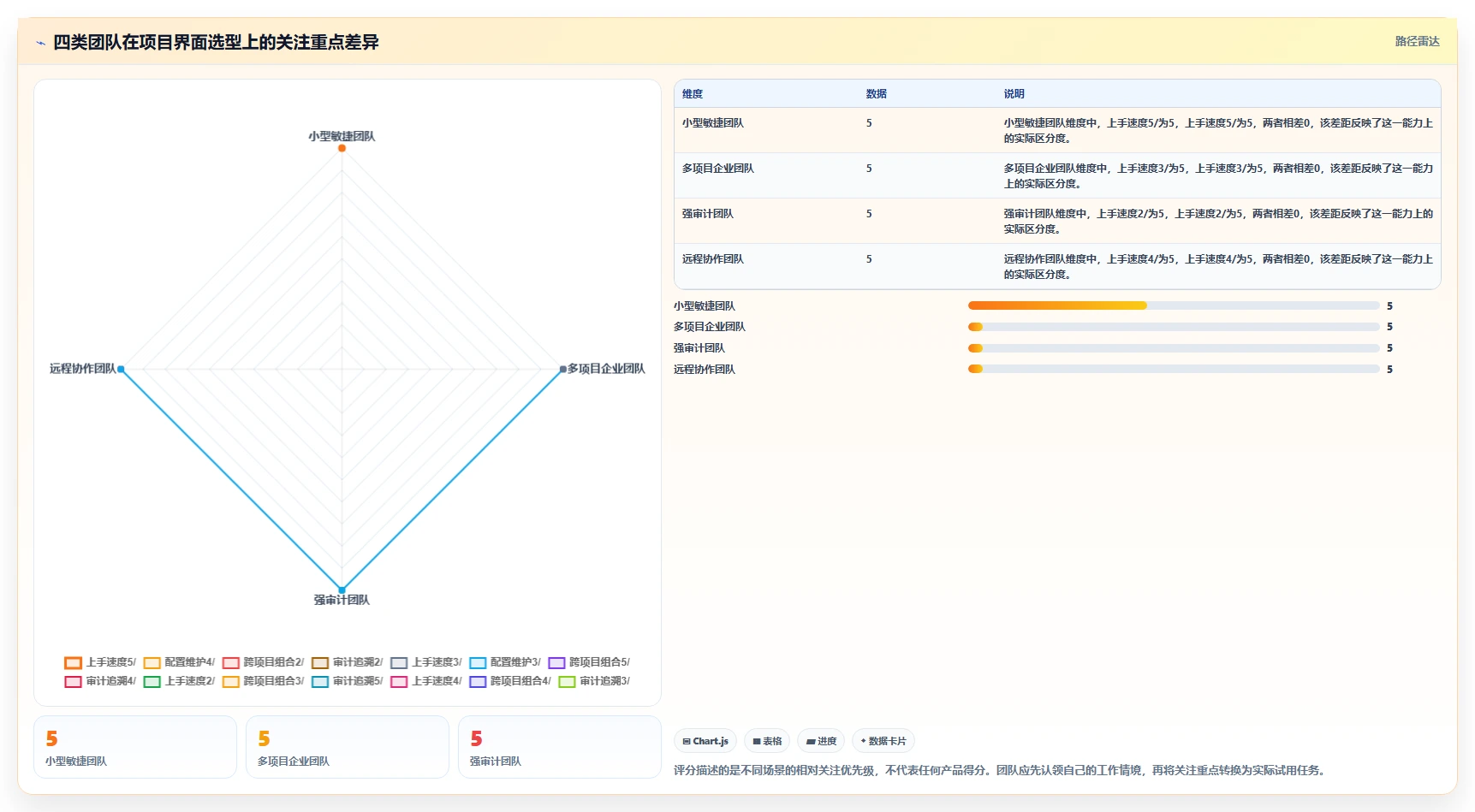The height and width of the screenshot is (812, 1475).
Task: Toggle the 上手速度5/ legend item
Action: tap(100, 662)
